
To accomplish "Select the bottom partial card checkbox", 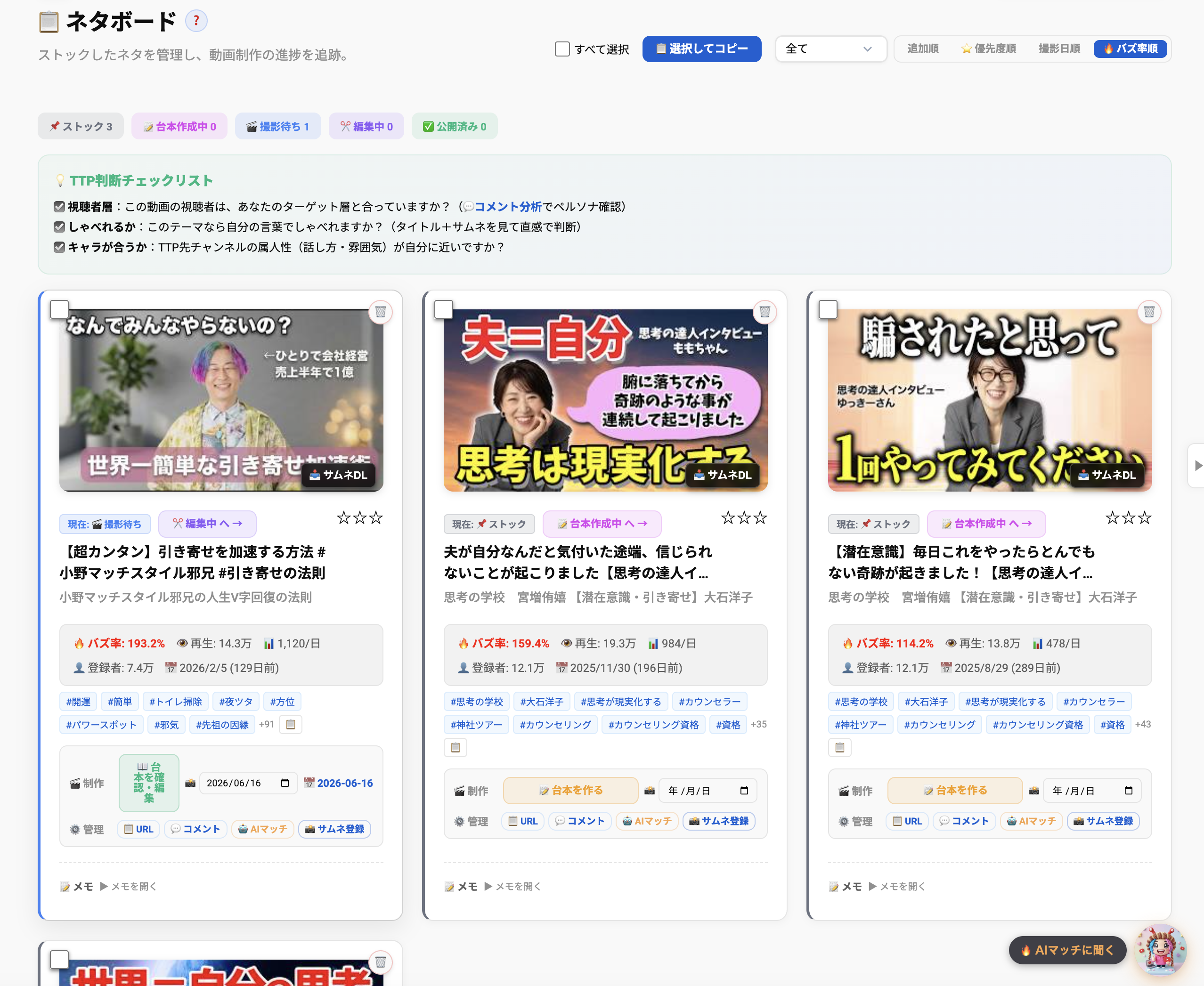I will click(x=59, y=960).
